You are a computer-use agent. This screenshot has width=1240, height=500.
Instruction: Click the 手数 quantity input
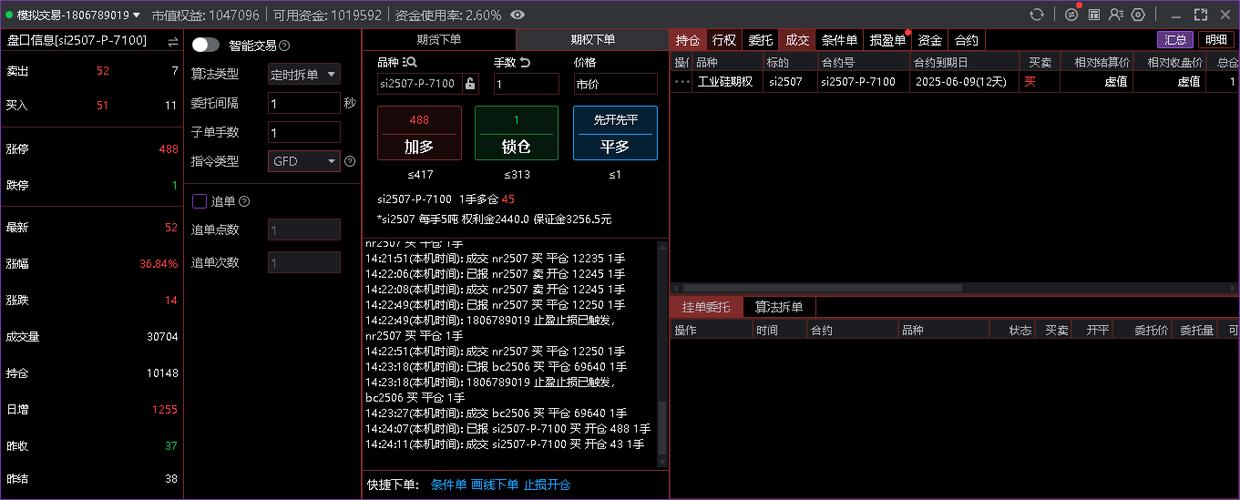tap(526, 84)
